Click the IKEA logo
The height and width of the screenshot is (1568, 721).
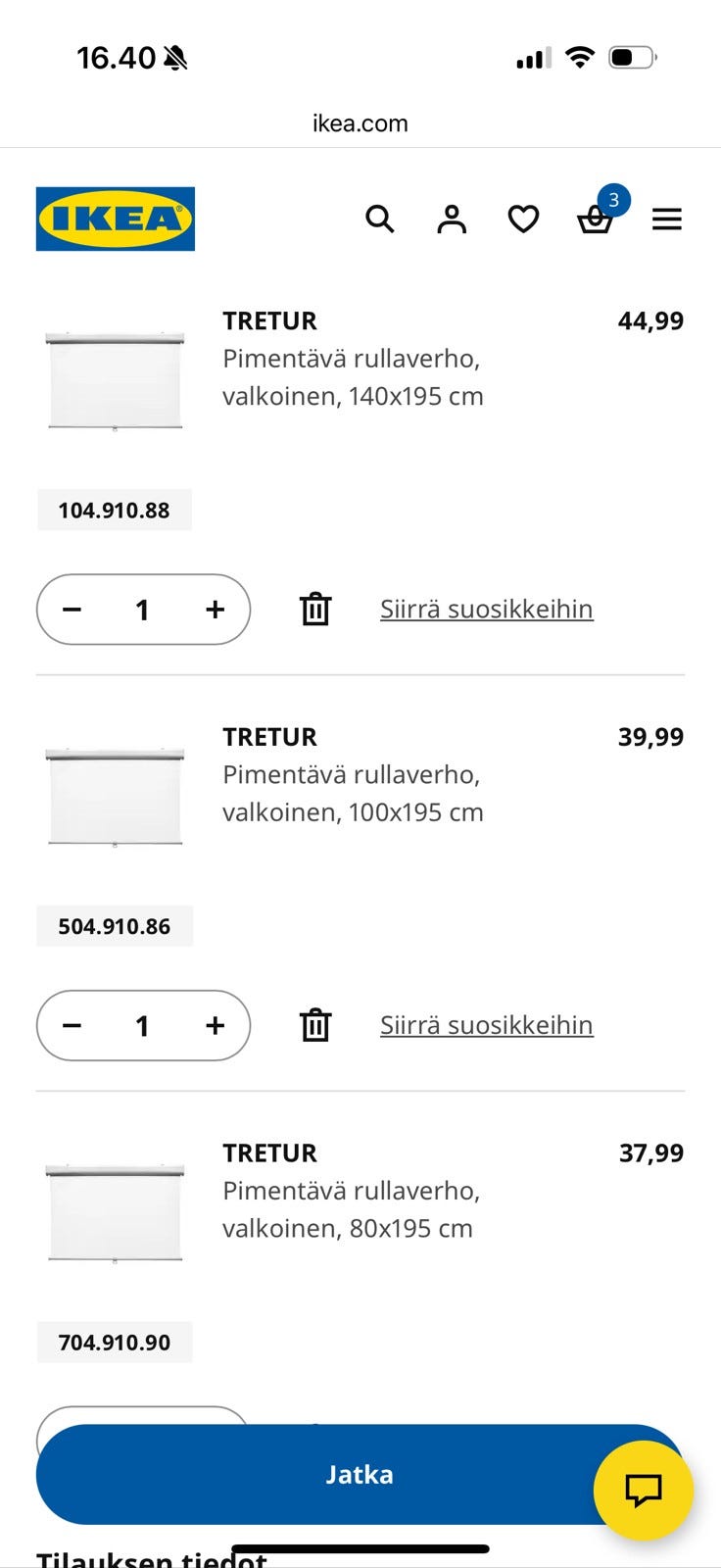(x=116, y=219)
